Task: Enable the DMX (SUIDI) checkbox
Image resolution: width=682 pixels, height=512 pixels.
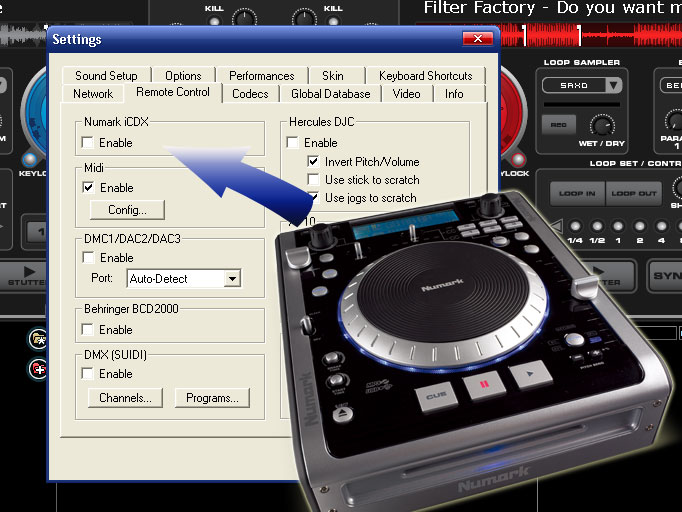Action: tap(88, 373)
